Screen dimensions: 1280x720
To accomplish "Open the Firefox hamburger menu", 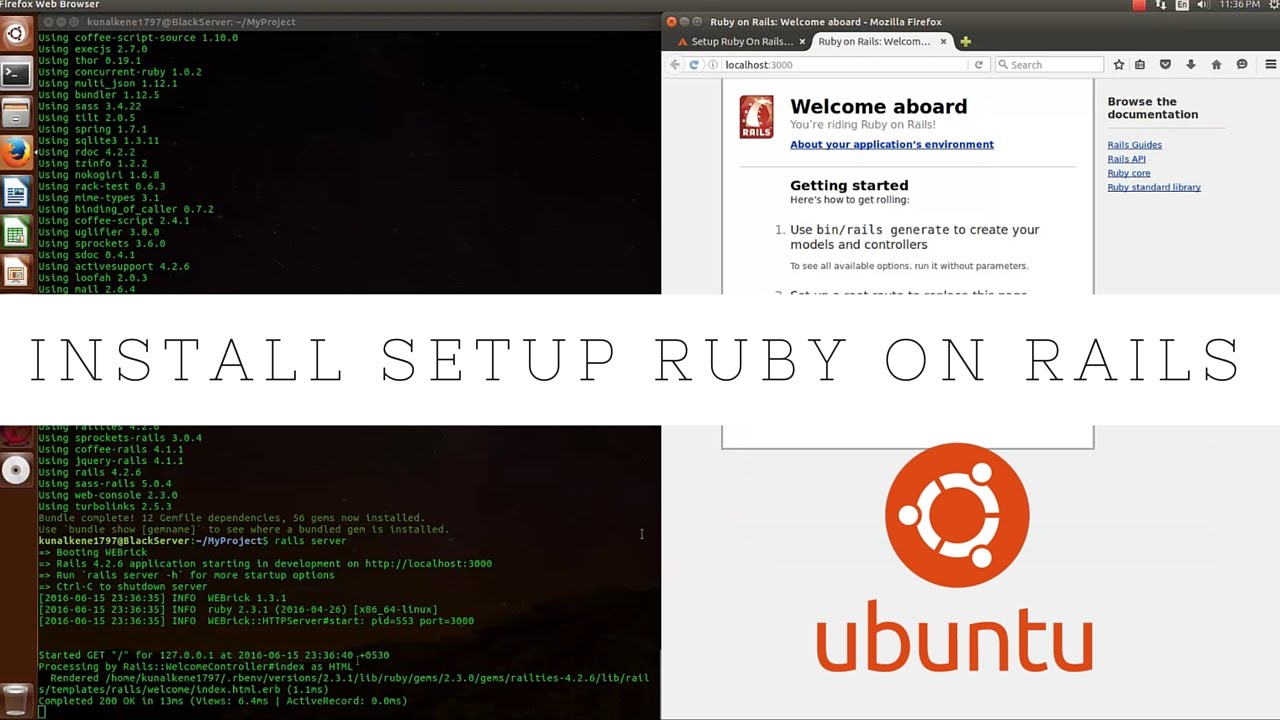I will tap(1271, 64).
